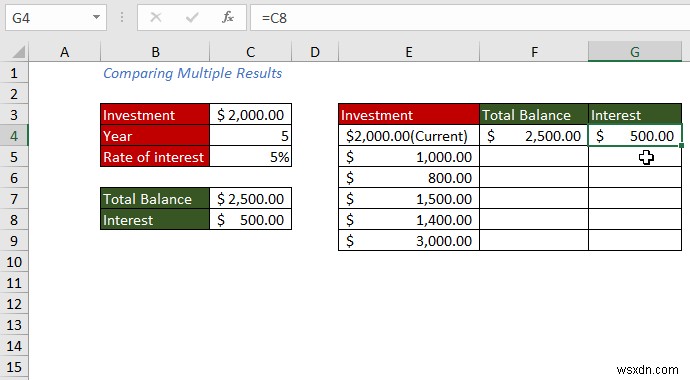
Task: Select row 6 header
Action: (14, 178)
